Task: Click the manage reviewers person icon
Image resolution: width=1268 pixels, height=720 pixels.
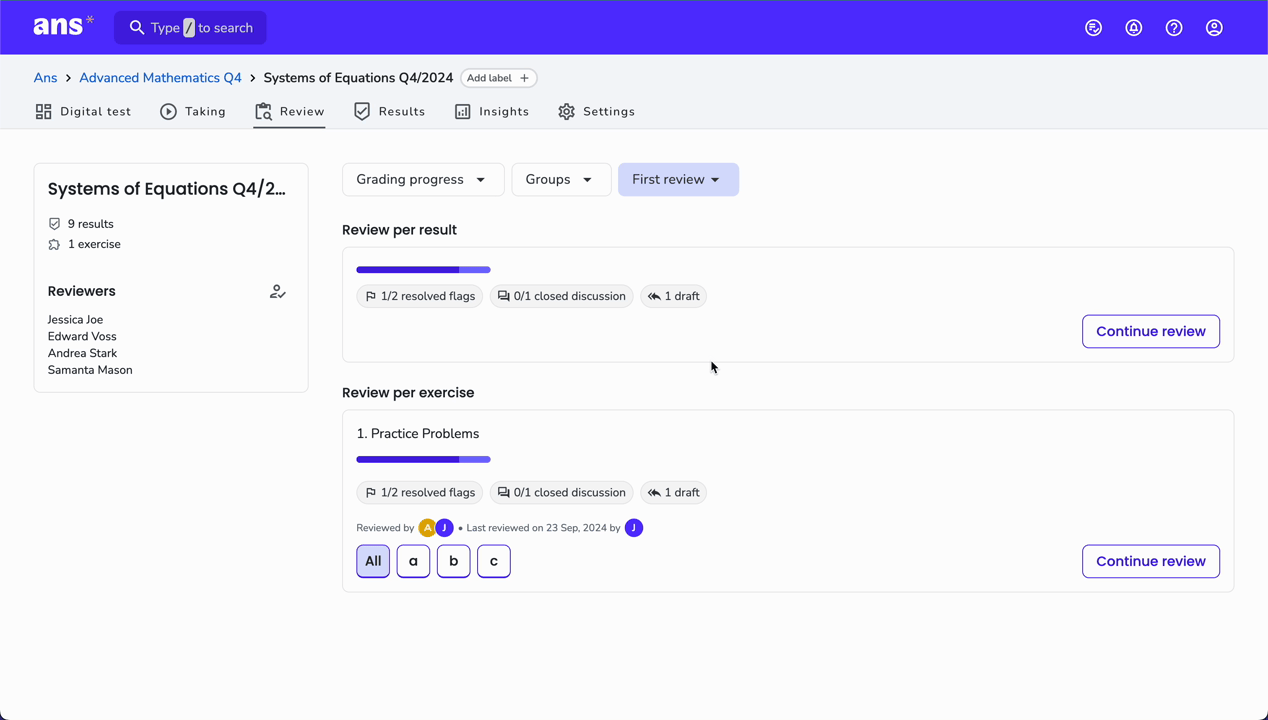Action: coord(277,292)
